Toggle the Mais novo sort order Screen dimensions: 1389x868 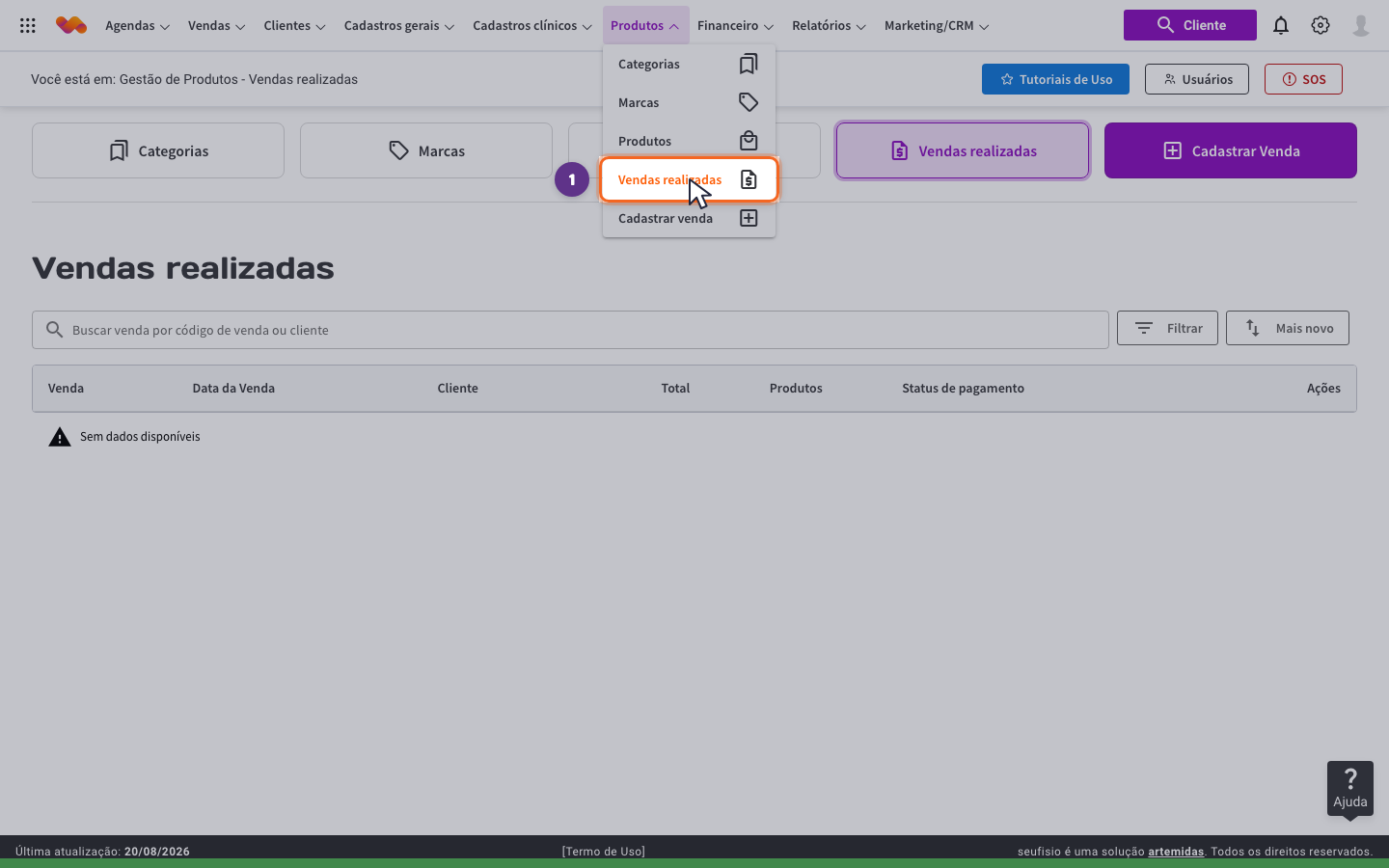tap(1288, 328)
